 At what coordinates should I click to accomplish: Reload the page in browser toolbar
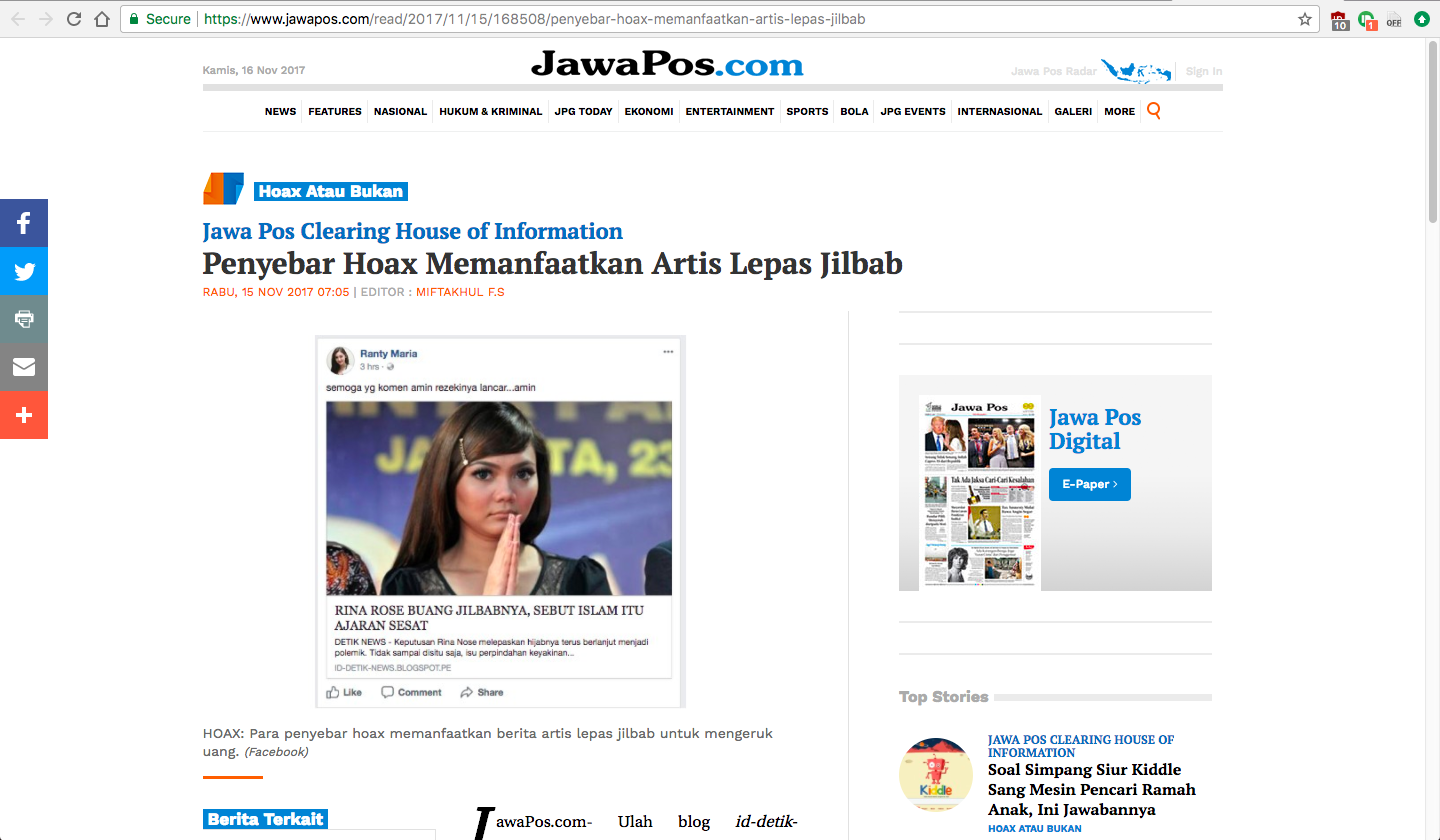(74, 19)
